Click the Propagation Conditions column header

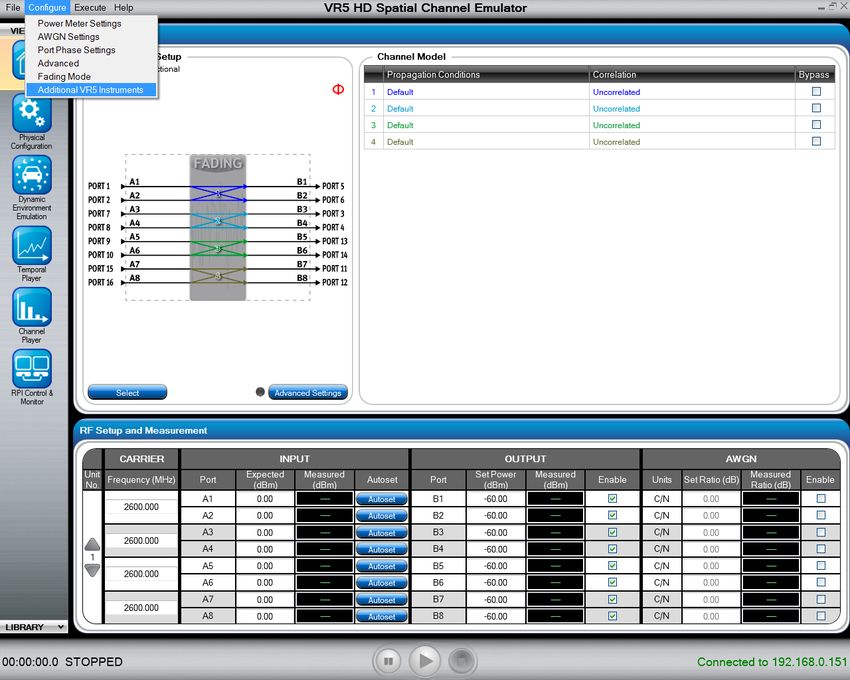coord(486,75)
